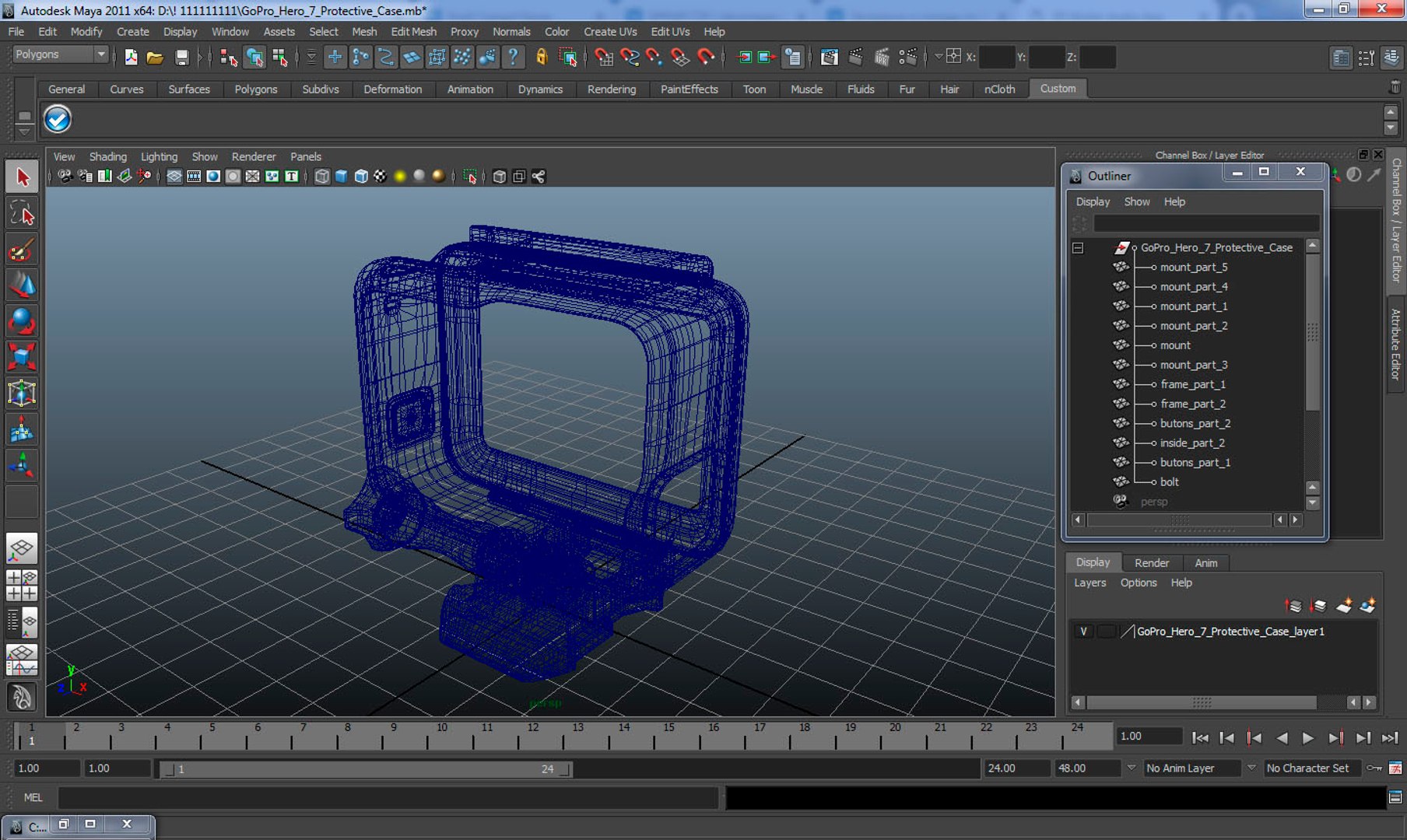Create a new empty layer icon
1407x840 pixels.
pos(1343,606)
